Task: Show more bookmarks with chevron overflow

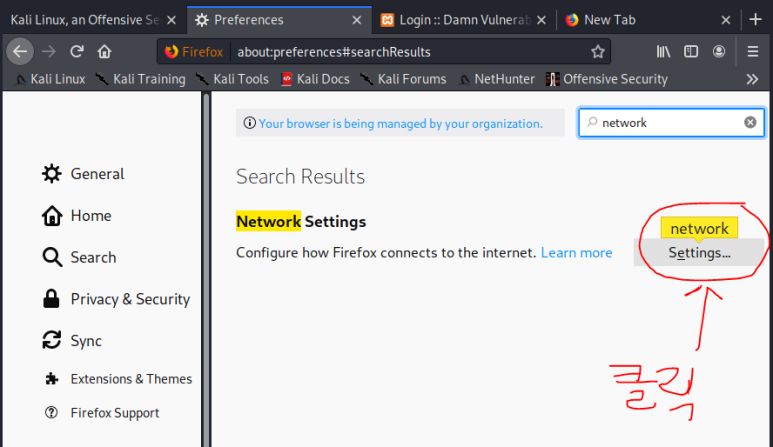Action: (x=752, y=79)
